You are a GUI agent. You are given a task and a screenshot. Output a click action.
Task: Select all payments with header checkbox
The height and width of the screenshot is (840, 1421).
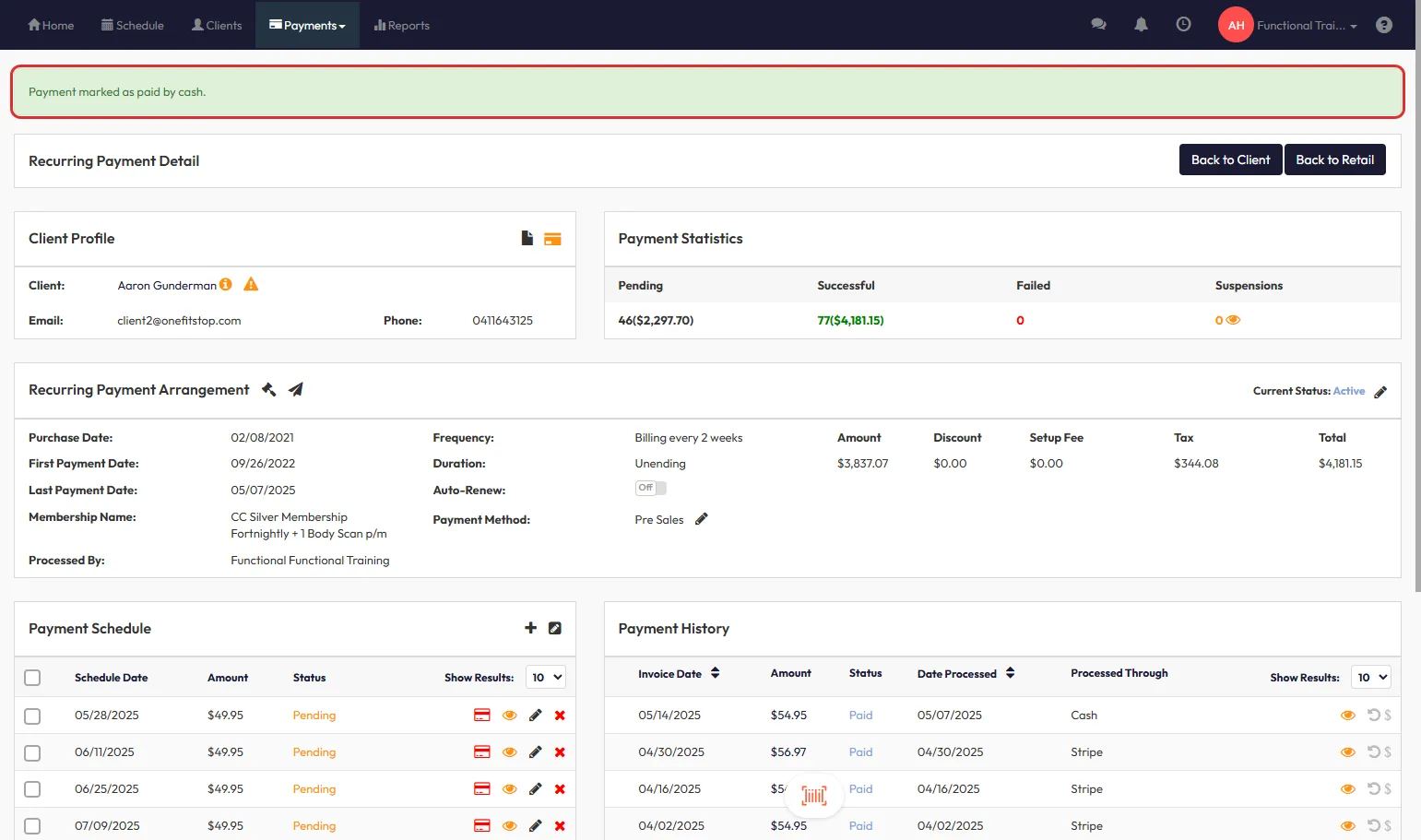pyautogui.click(x=32, y=678)
